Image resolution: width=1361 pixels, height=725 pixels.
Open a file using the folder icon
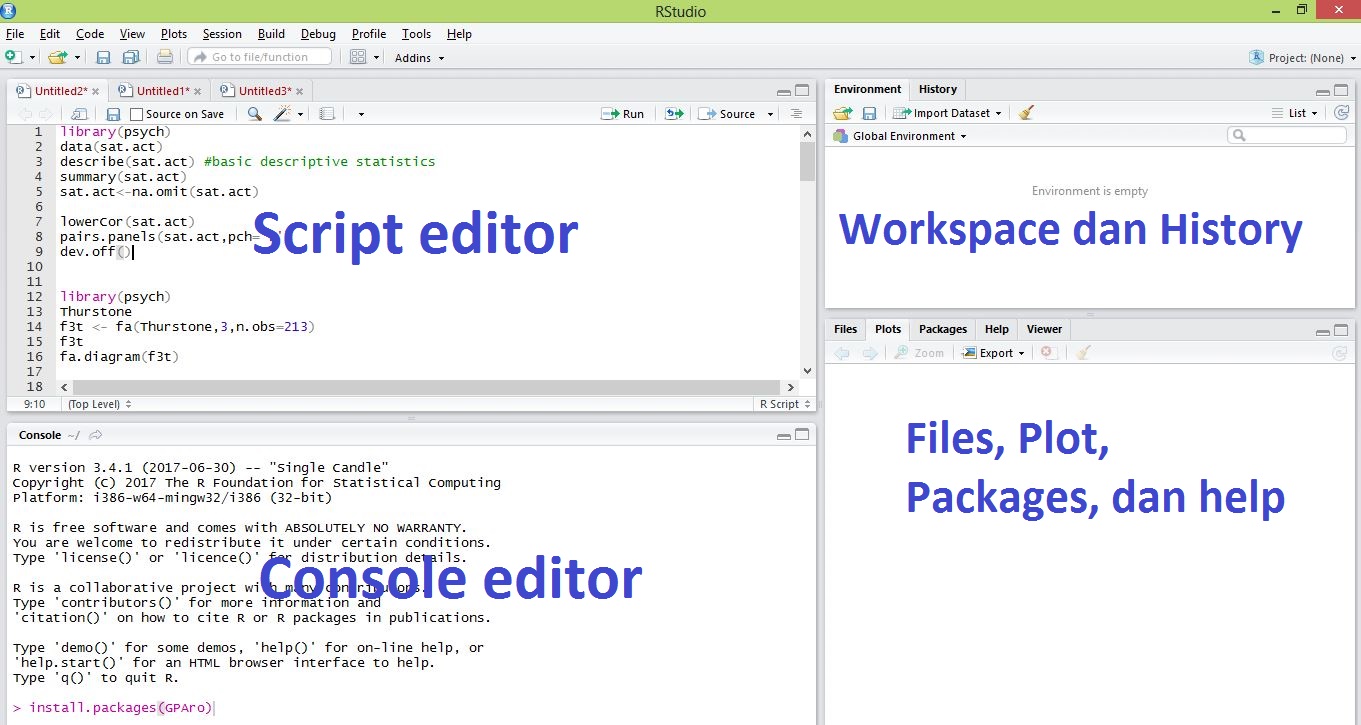[58, 57]
